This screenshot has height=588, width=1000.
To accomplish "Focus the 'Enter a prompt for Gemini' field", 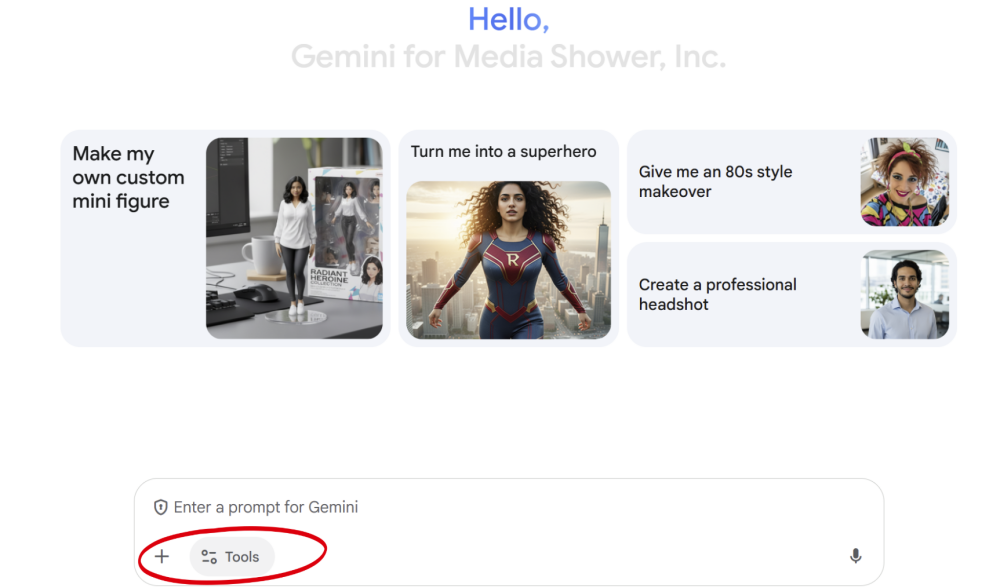I will (x=509, y=507).
